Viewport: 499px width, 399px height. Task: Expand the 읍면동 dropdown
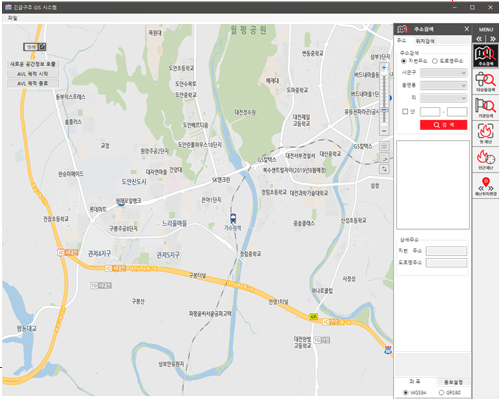click(x=443, y=85)
